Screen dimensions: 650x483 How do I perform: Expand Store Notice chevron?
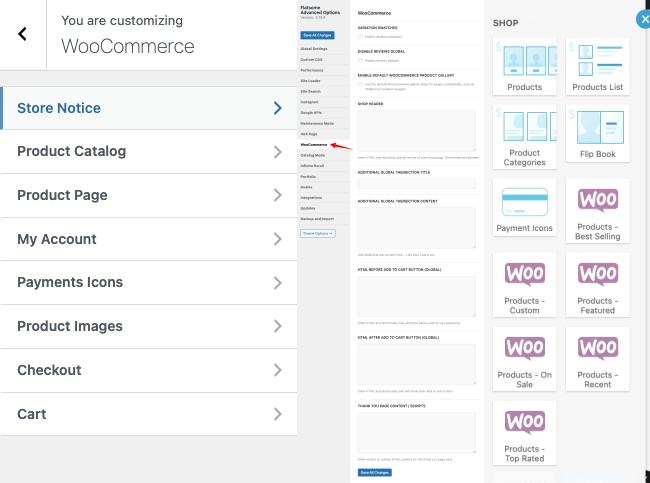[x=278, y=108]
